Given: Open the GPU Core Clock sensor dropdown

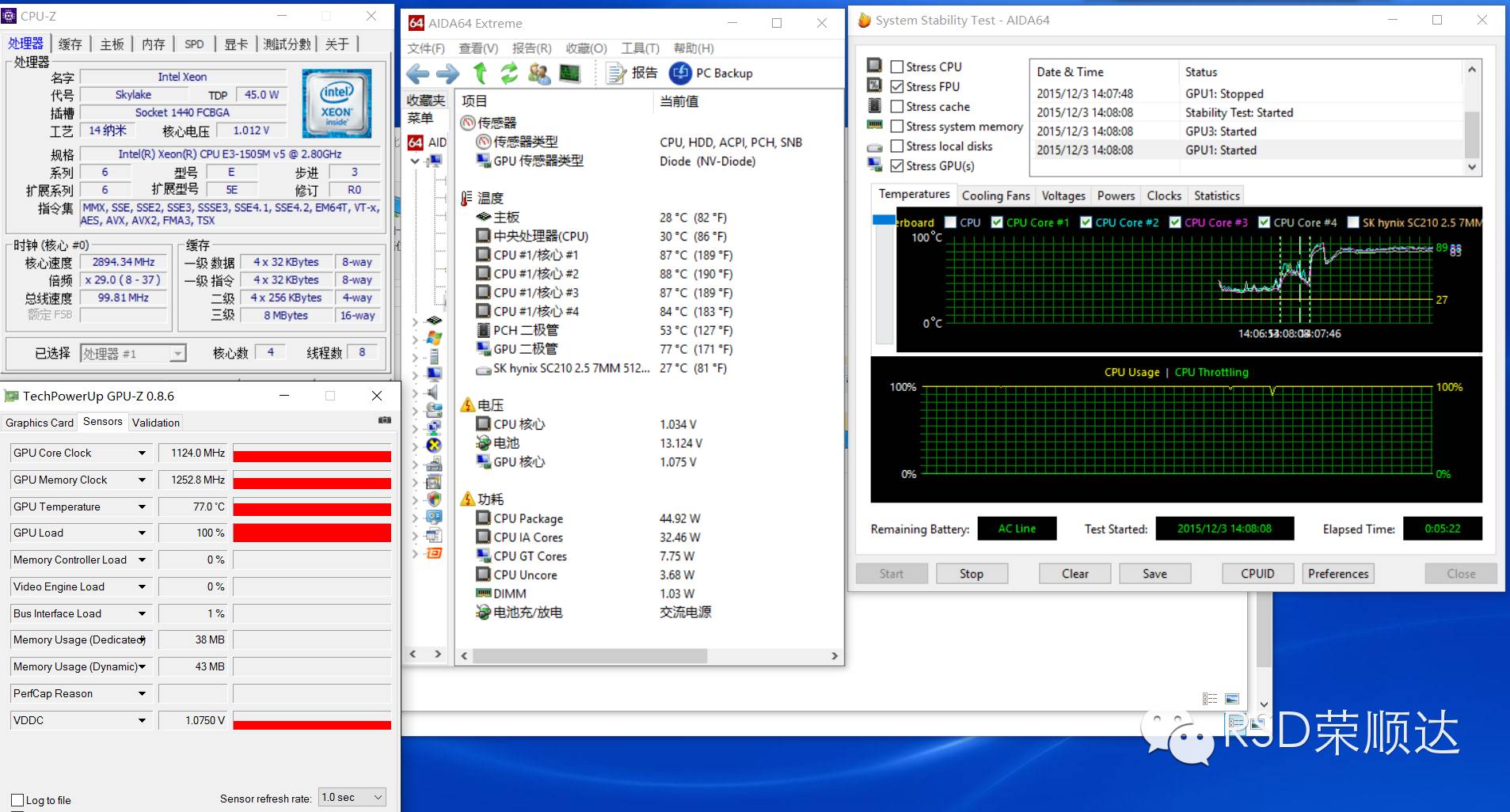Looking at the screenshot, I should tap(142, 453).
